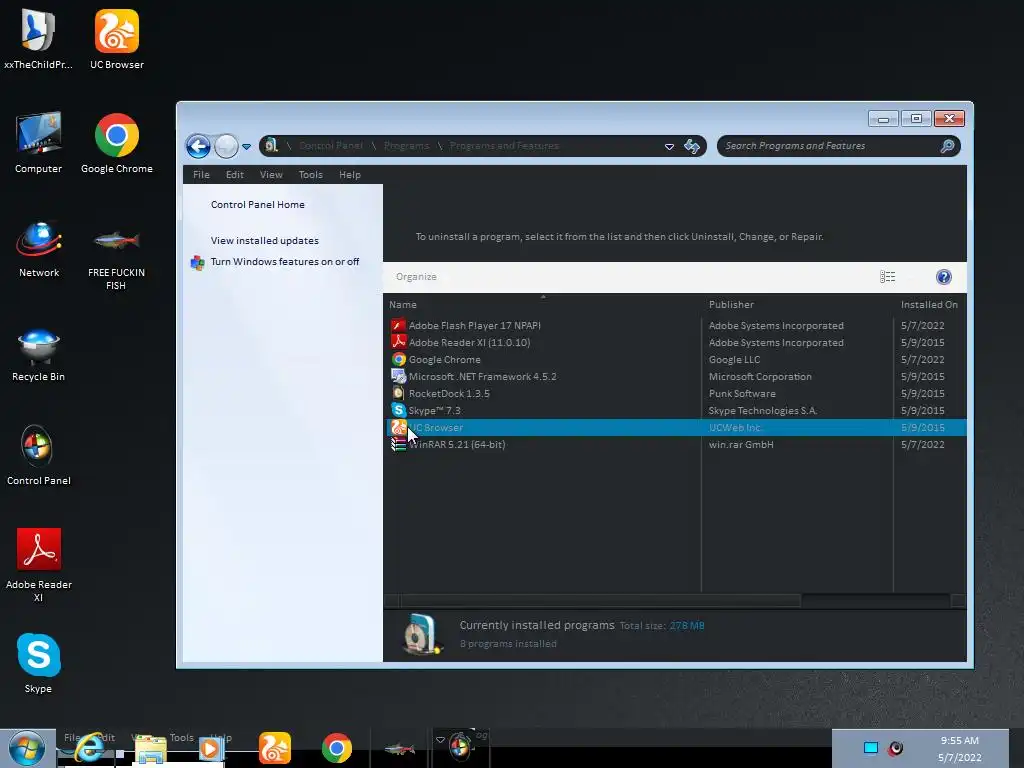
Task: Click the blue monitor tray icon
Action: [871, 748]
